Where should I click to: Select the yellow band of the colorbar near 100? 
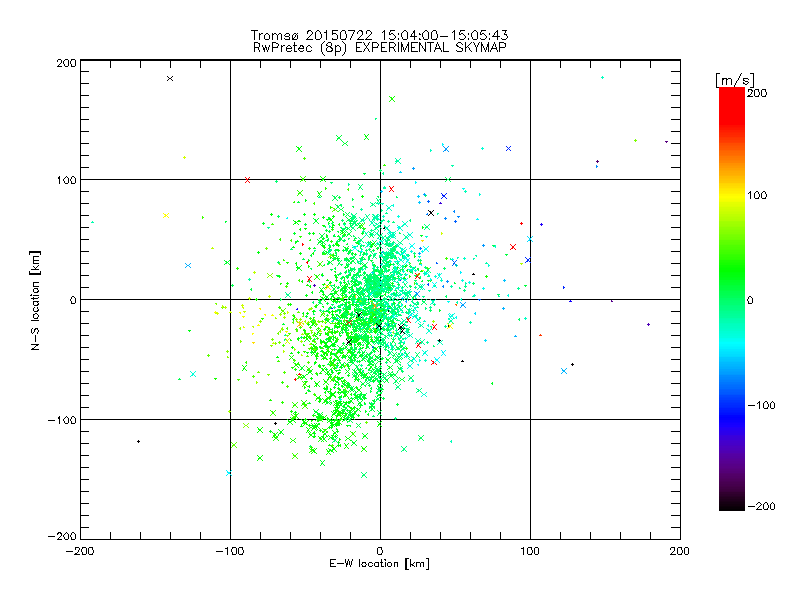coord(732,195)
